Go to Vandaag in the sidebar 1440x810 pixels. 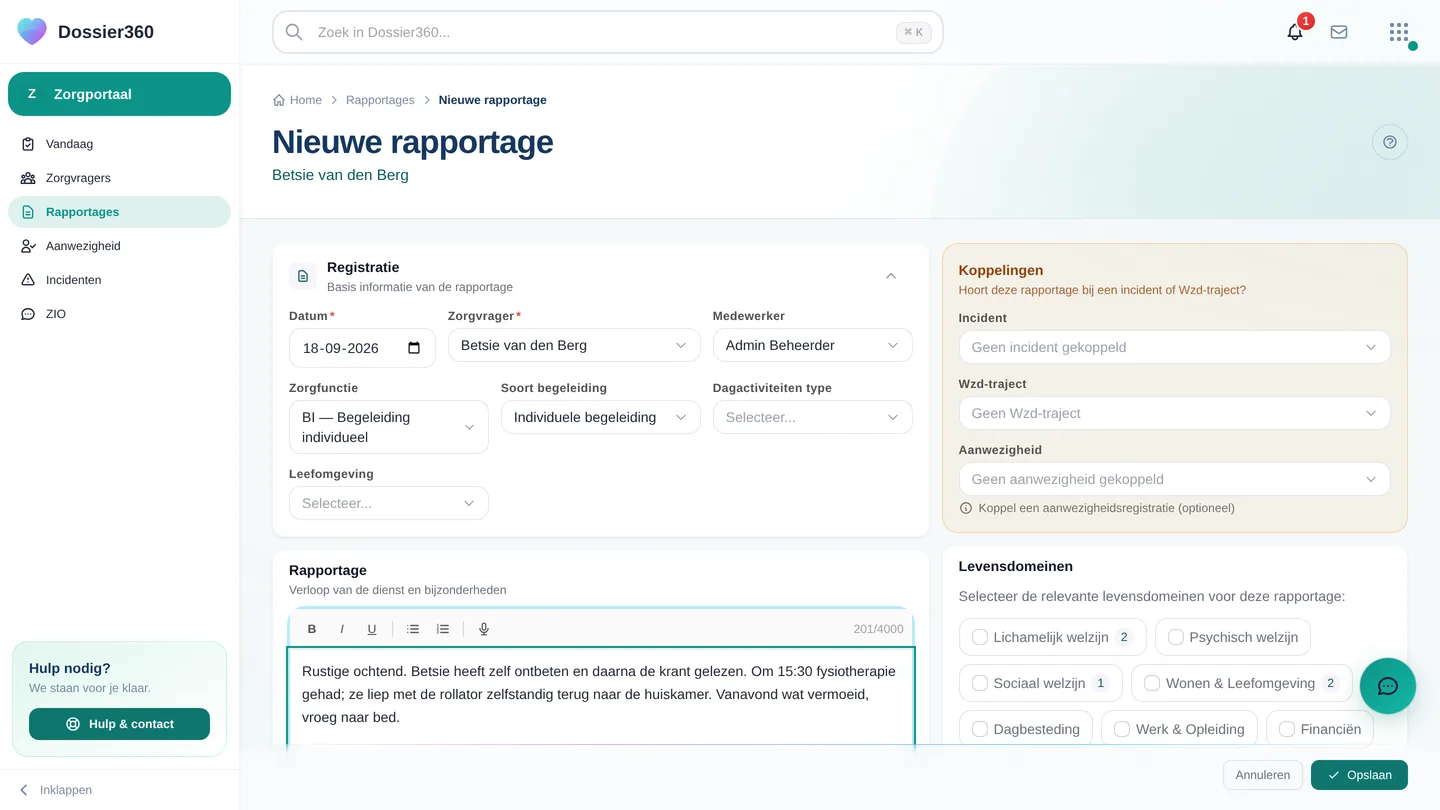[119, 144]
